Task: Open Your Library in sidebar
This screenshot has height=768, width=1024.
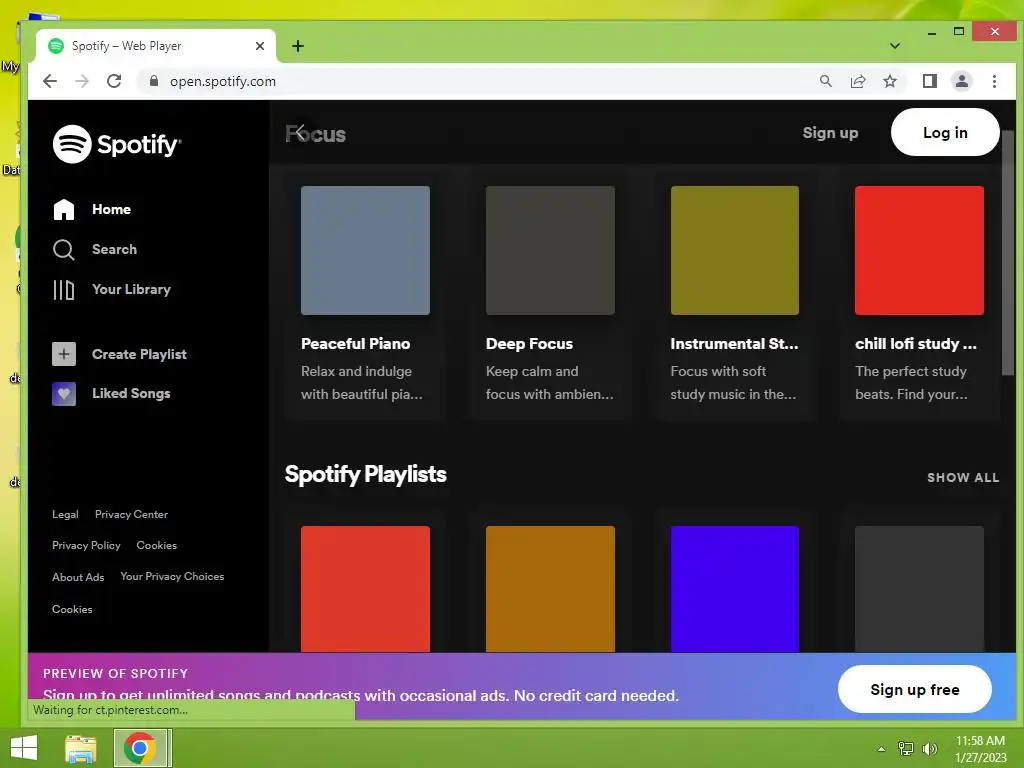Action: coord(131,289)
